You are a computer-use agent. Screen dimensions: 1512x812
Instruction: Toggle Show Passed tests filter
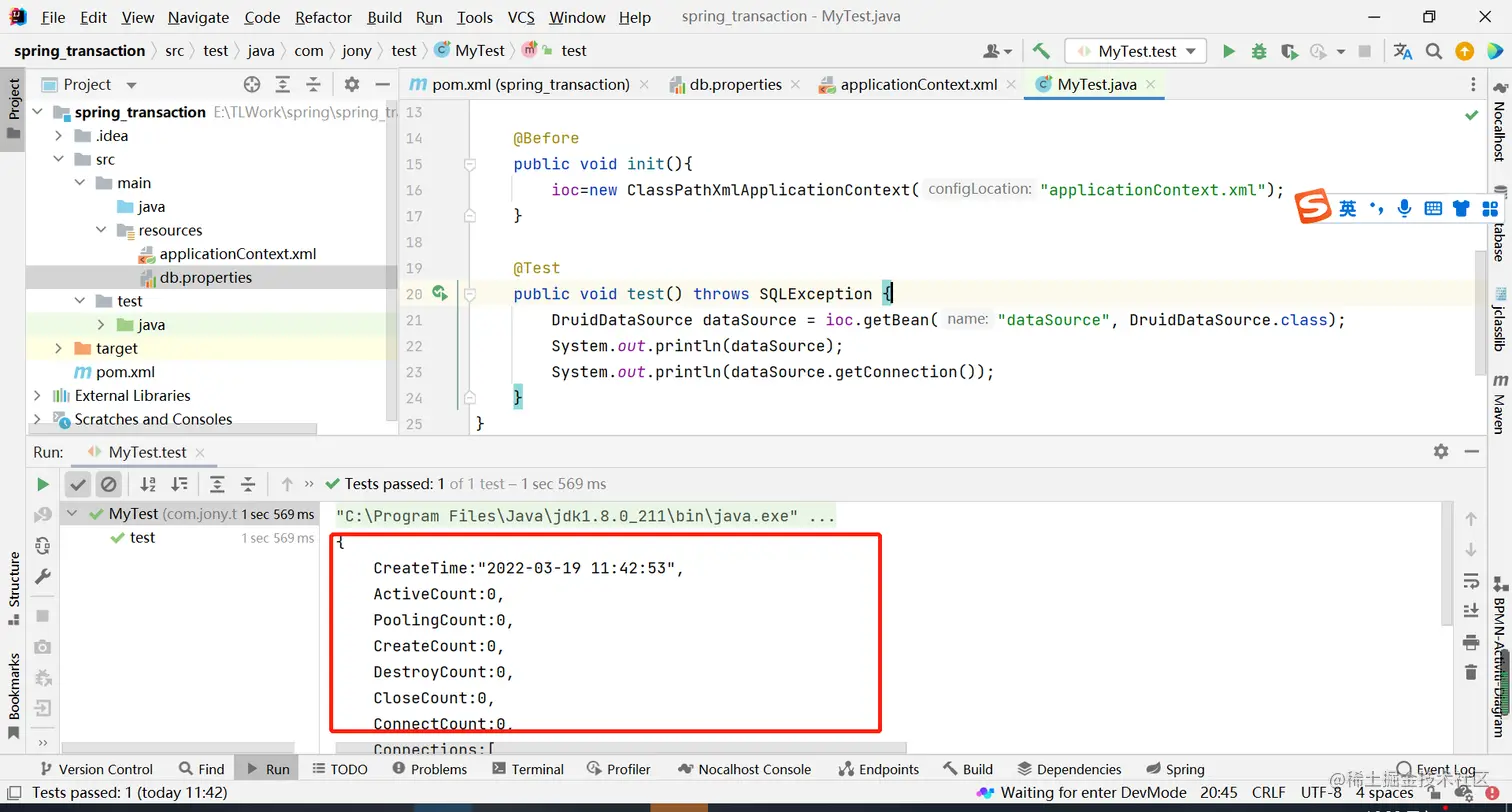point(78,484)
